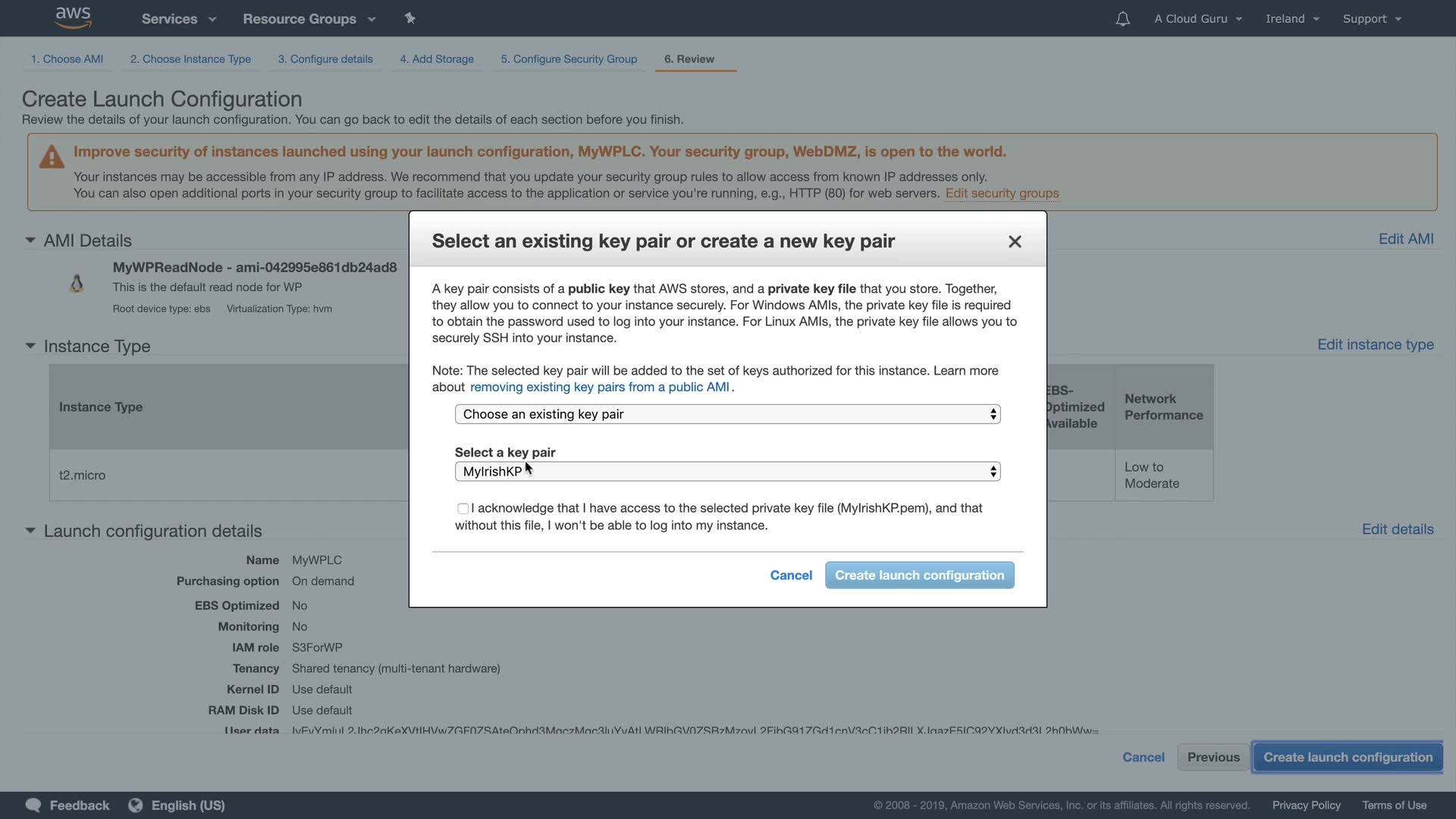This screenshot has width=1456, height=819.
Task: Click the pin shortcut icon in navbar
Action: (409, 18)
